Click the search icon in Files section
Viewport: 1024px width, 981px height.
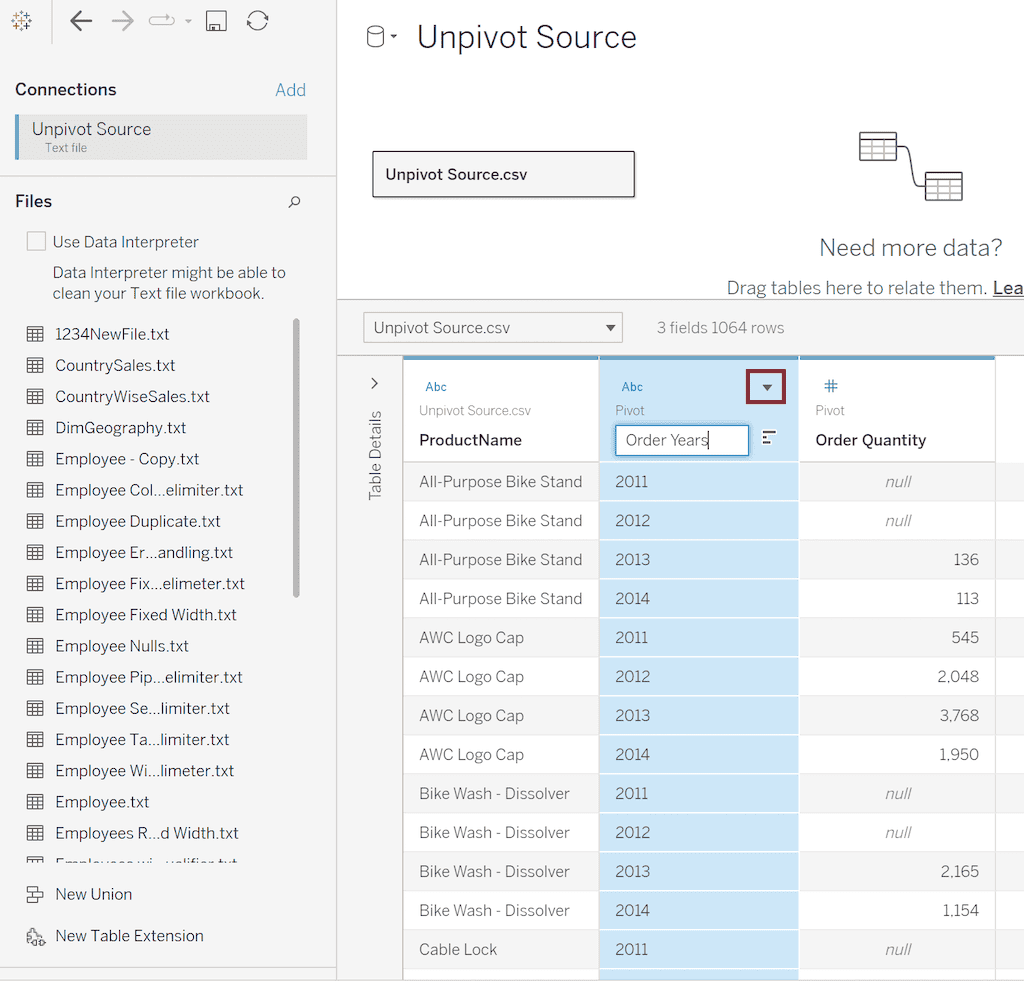(294, 202)
